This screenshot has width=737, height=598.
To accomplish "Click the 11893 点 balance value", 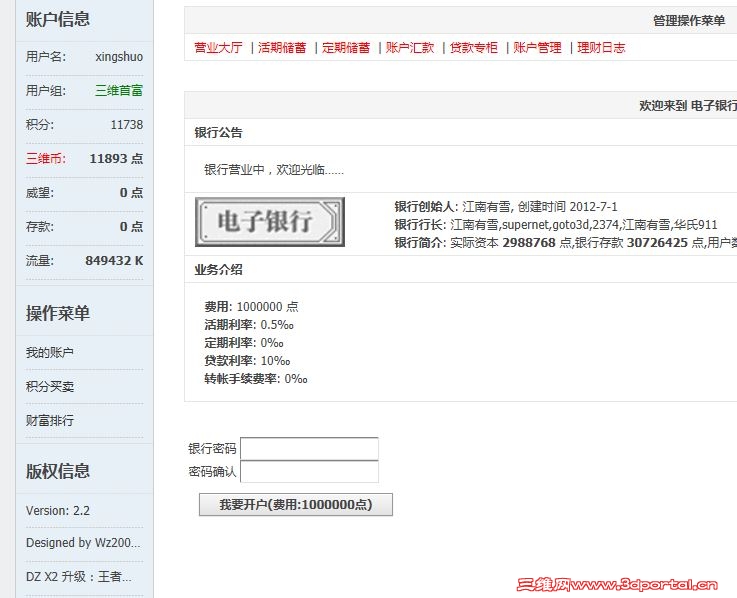I will pos(117,158).
